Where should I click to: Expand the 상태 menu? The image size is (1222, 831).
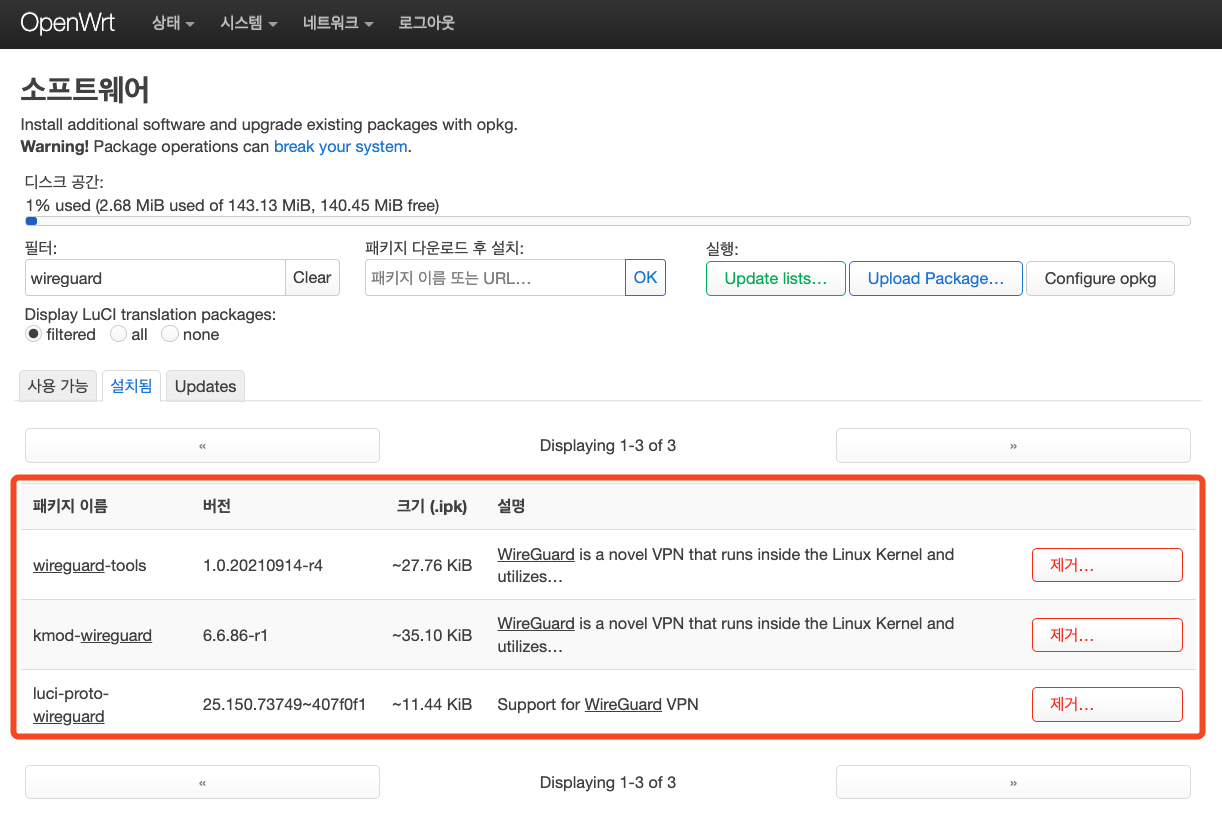pos(173,23)
